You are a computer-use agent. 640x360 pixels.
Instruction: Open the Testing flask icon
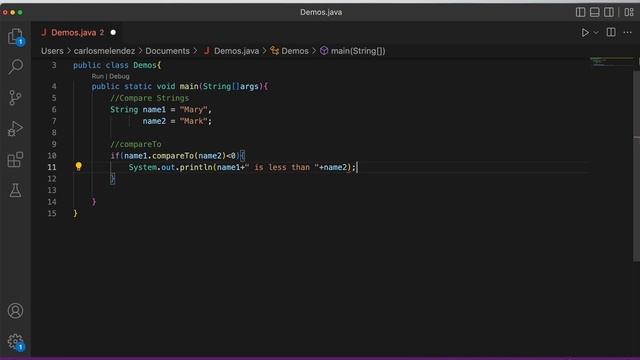[x=15, y=190]
